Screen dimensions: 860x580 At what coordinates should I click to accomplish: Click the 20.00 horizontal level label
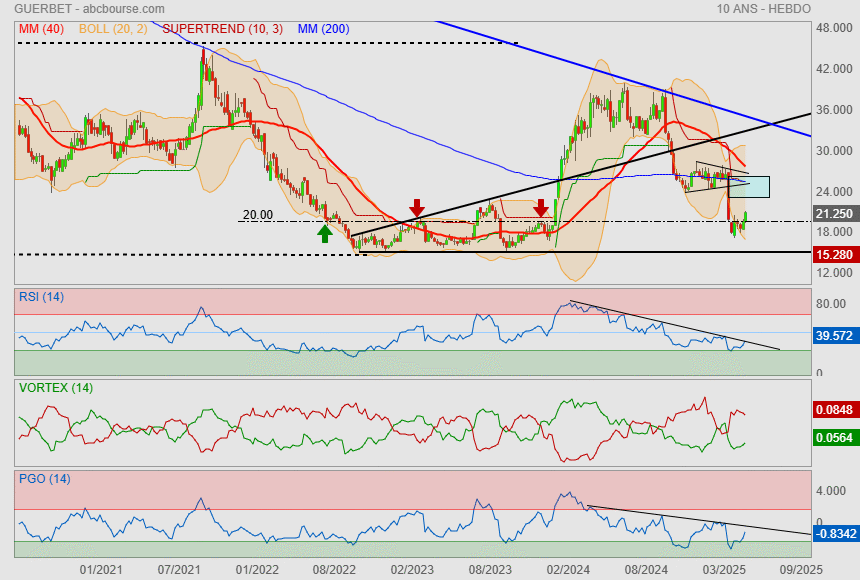[257, 214]
